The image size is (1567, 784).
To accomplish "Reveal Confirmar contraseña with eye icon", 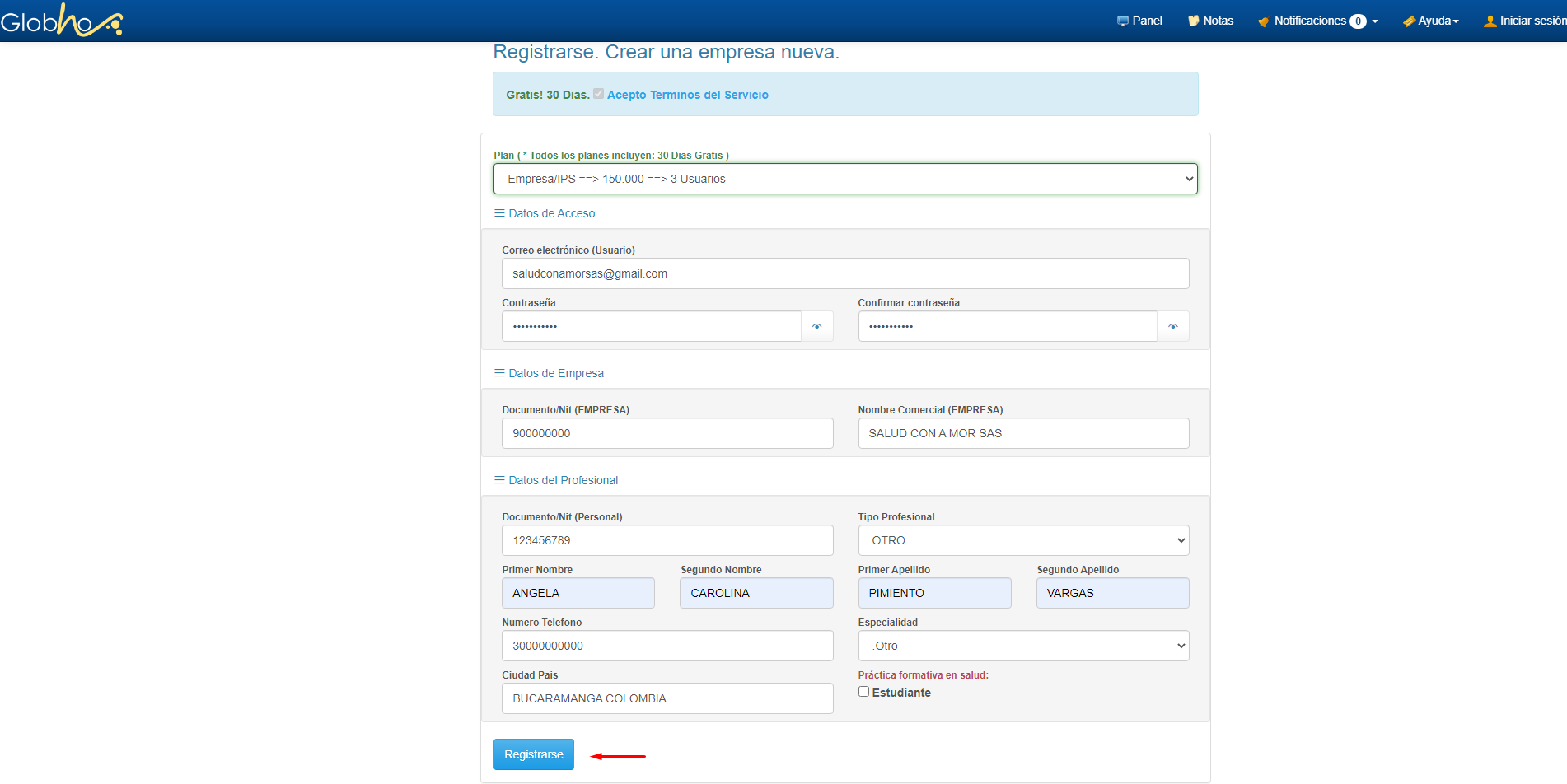I will point(1172,326).
